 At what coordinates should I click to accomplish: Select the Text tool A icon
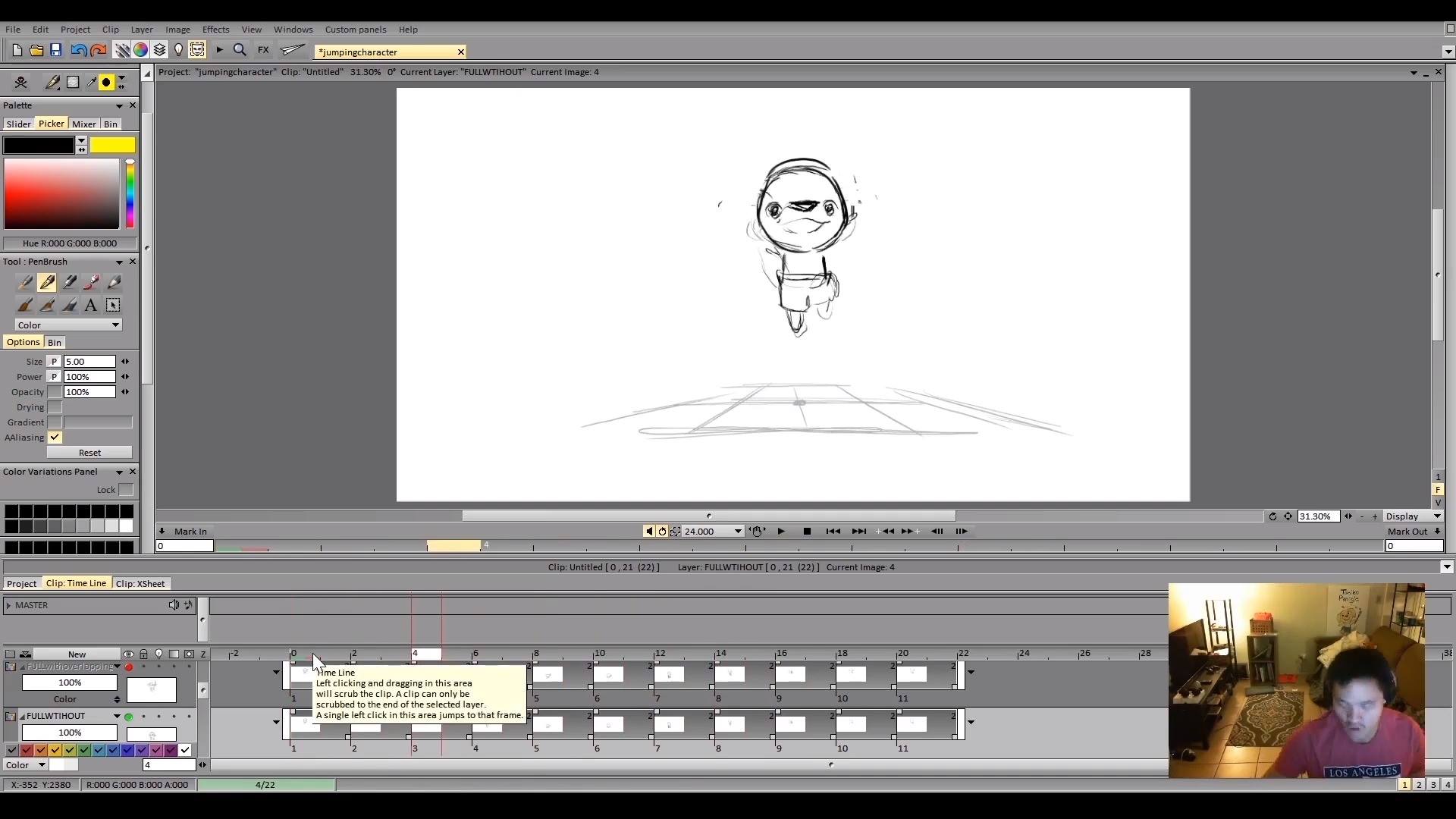pos(90,306)
